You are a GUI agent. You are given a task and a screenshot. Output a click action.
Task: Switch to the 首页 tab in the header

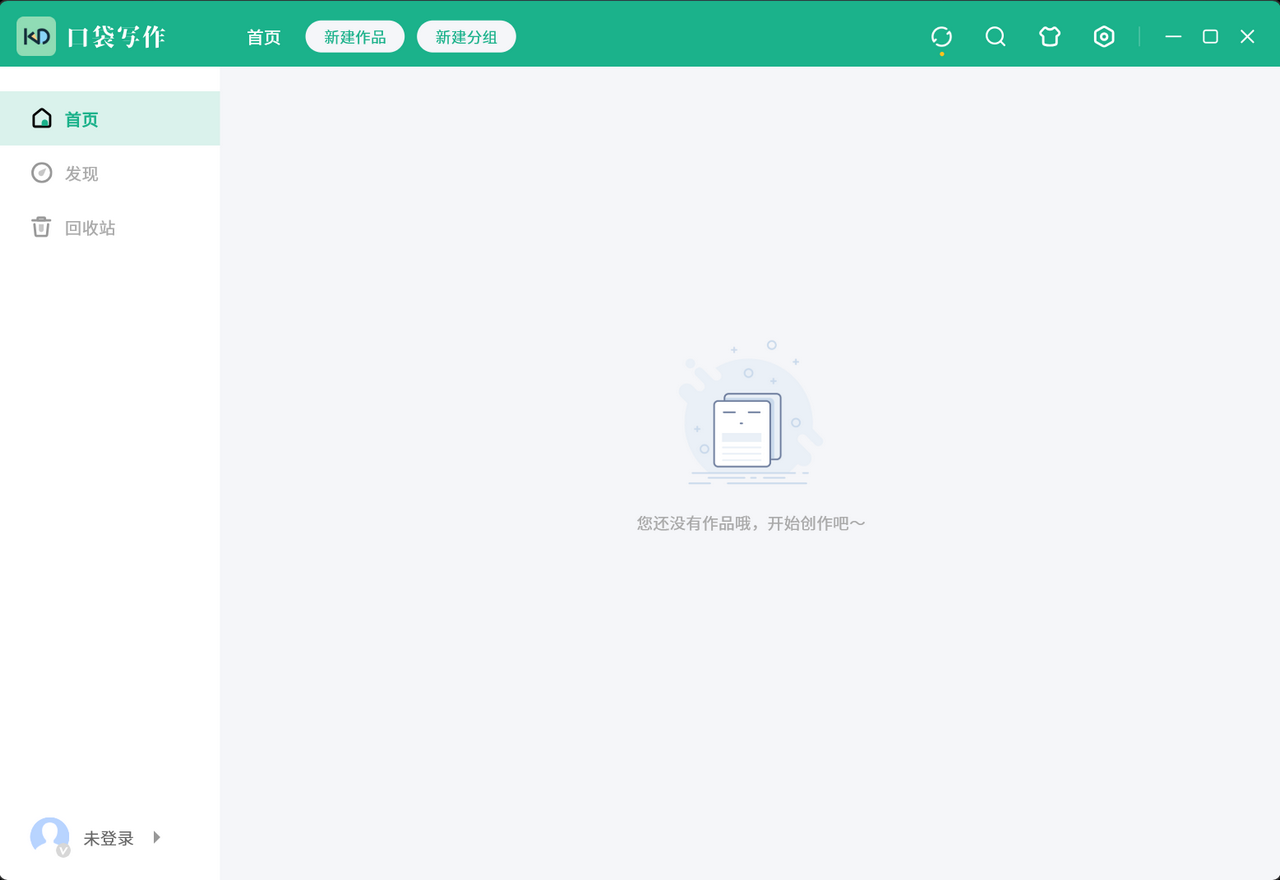(x=263, y=37)
